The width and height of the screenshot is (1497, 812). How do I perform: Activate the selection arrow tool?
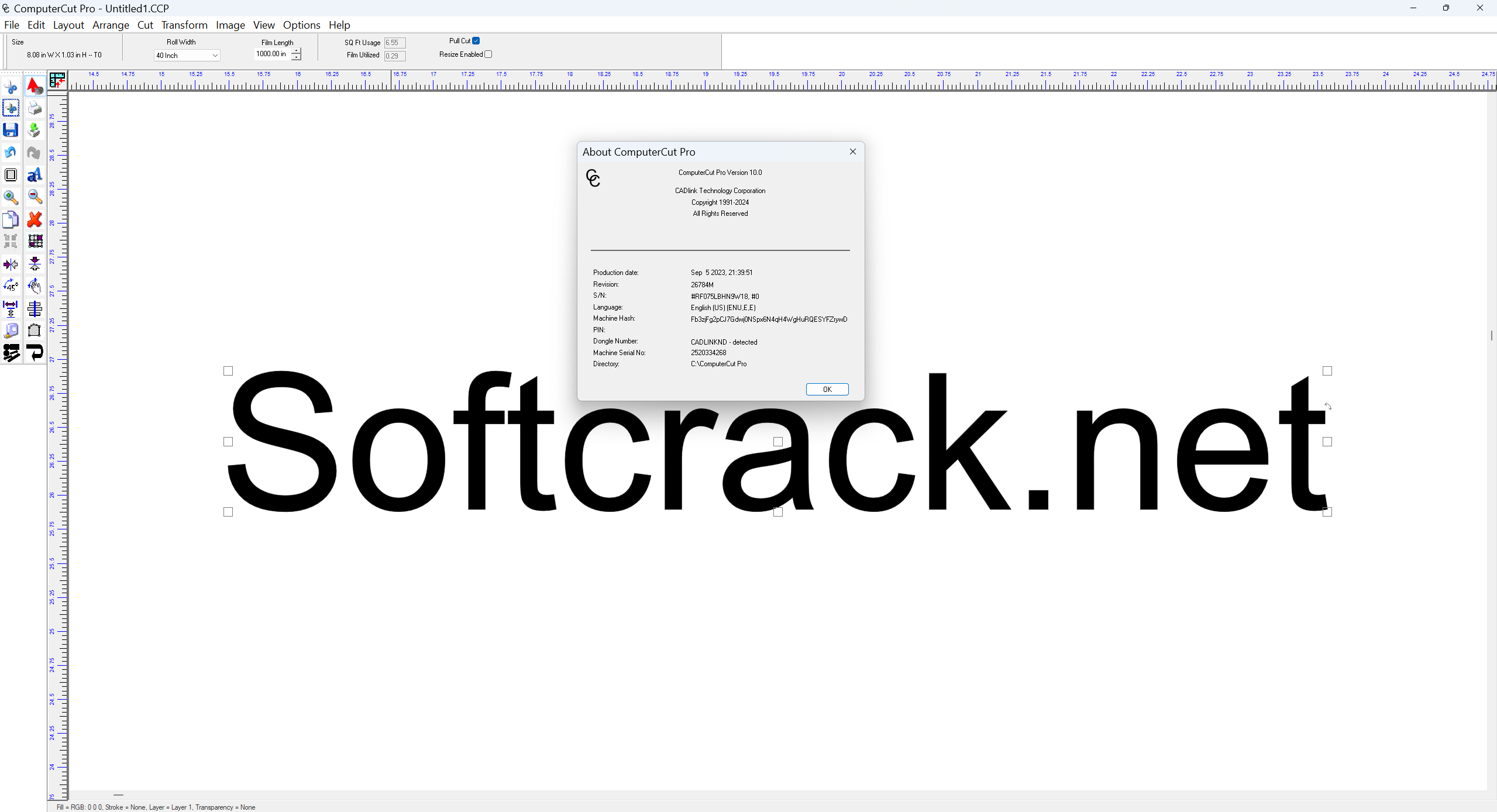point(35,86)
